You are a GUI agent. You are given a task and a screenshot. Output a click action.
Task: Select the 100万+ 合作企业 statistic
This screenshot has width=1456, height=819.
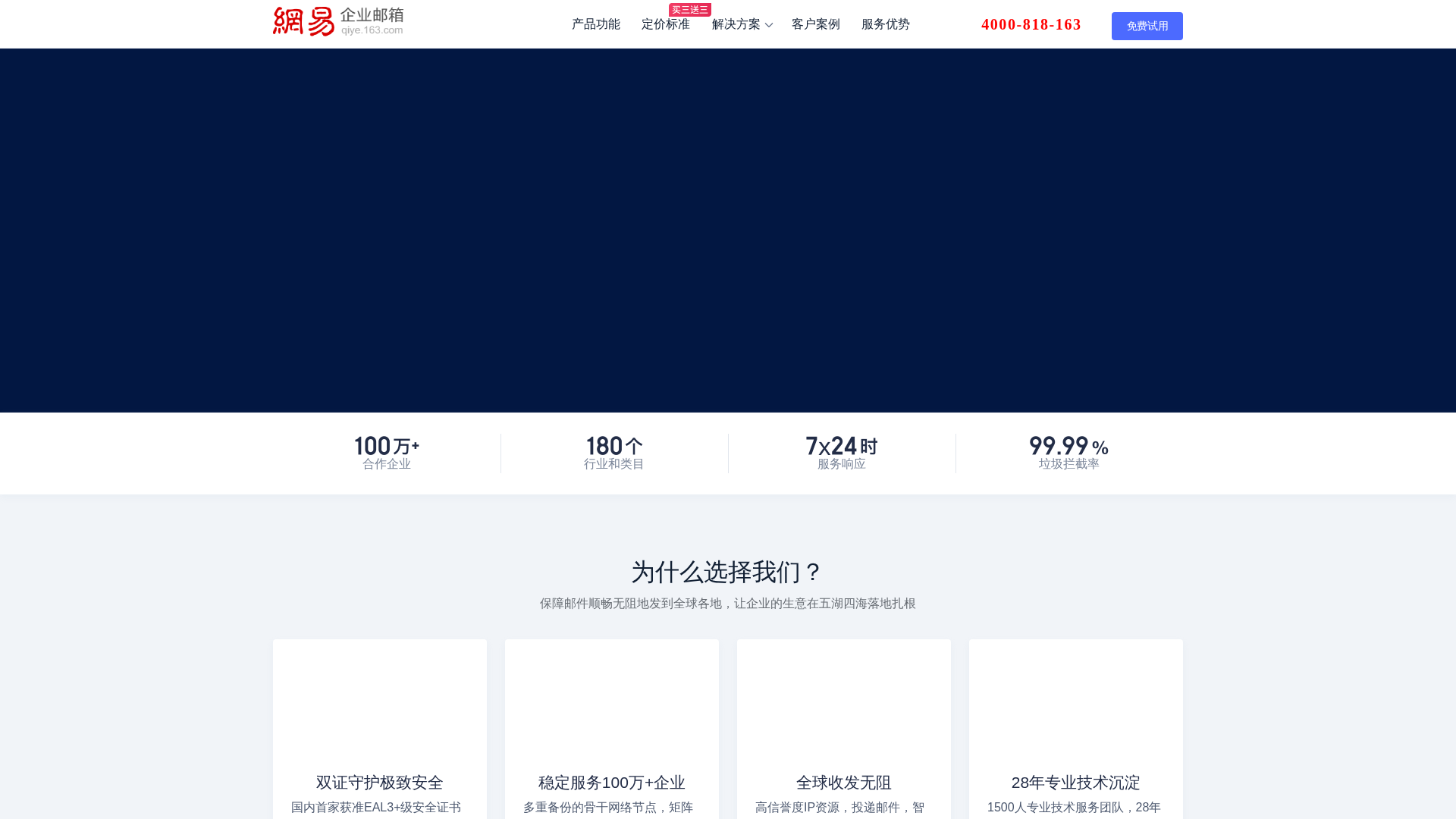point(387,453)
